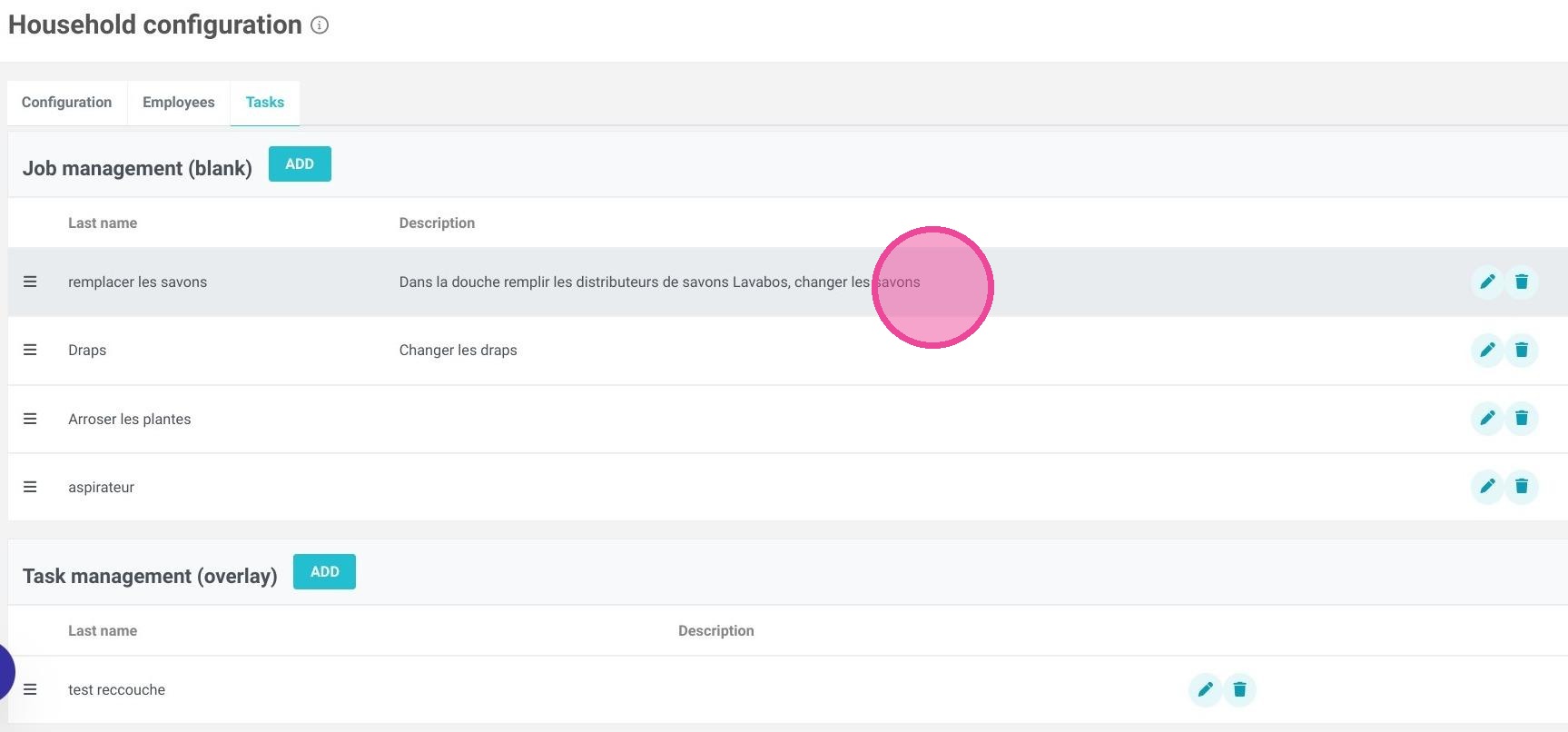Add a new job in Job management
Screen dimensions: 1568x732
pos(300,163)
